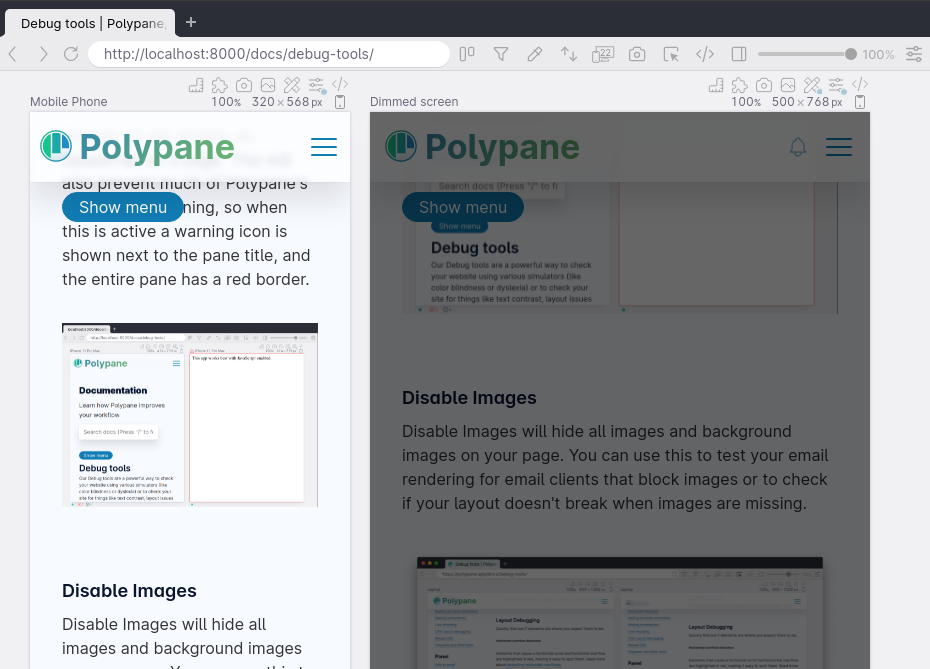930x669 pixels.
Task: Toggle the side panel icon
Action: pyautogui.click(x=739, y=54)
